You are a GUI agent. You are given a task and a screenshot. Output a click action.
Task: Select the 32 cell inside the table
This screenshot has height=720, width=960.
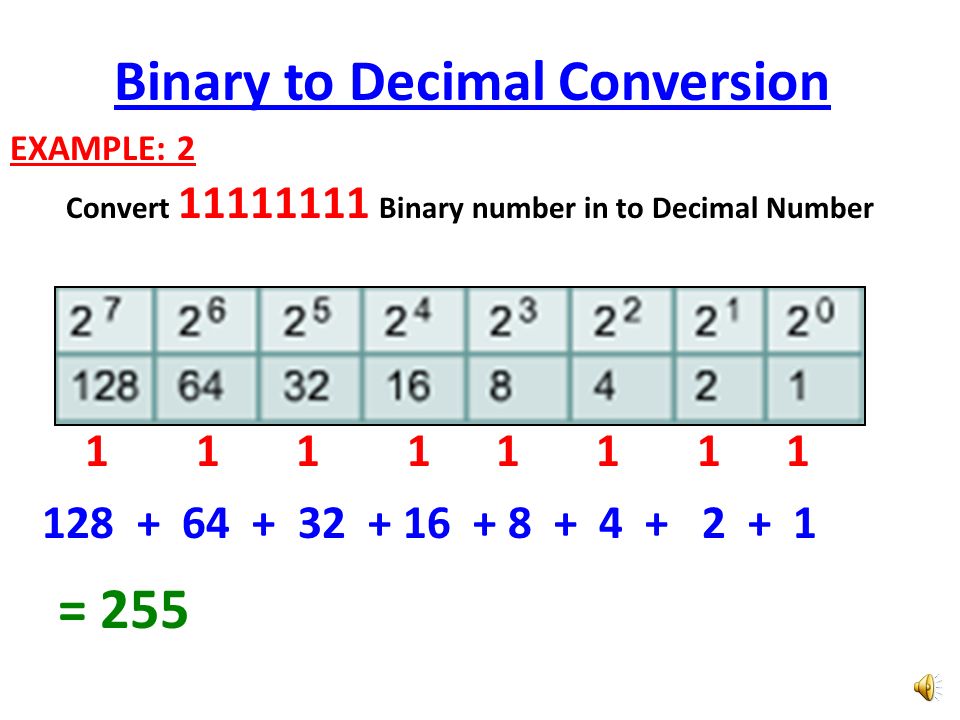[x=310, y=386]
